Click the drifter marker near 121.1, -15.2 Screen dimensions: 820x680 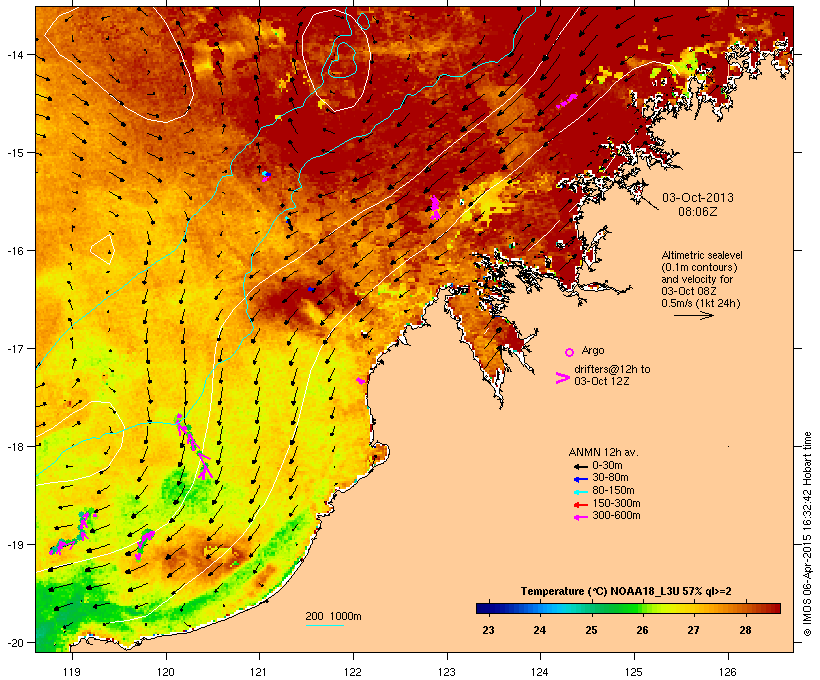point(266,176)
